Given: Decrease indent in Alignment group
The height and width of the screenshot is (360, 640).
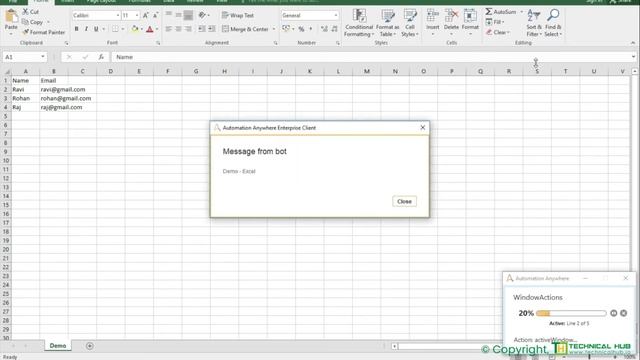Looking at the screenshot, I should point(202,29).
